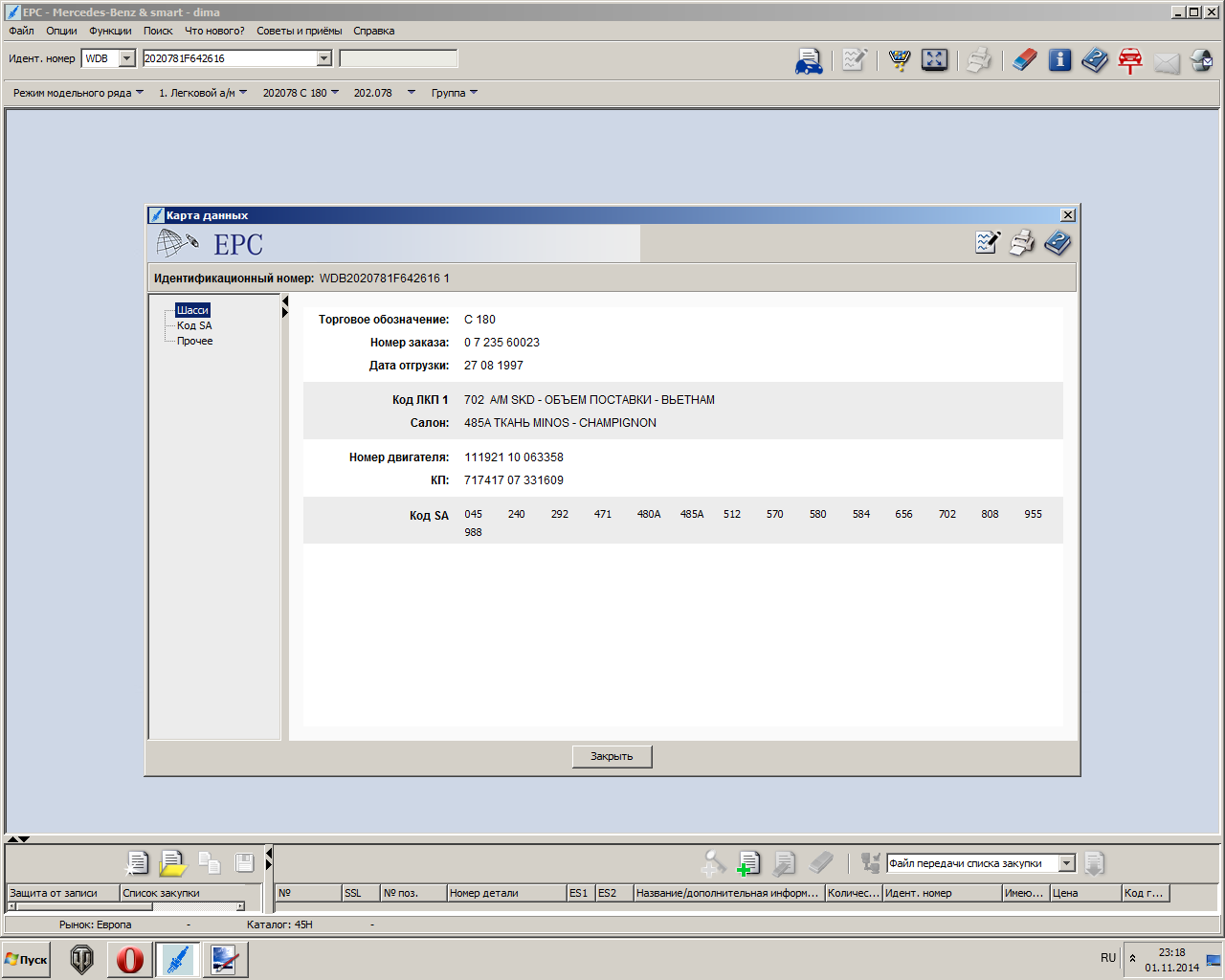1225x980 pixels.
Task: Close the data card with Закрыть button
Action: point(612,756)
